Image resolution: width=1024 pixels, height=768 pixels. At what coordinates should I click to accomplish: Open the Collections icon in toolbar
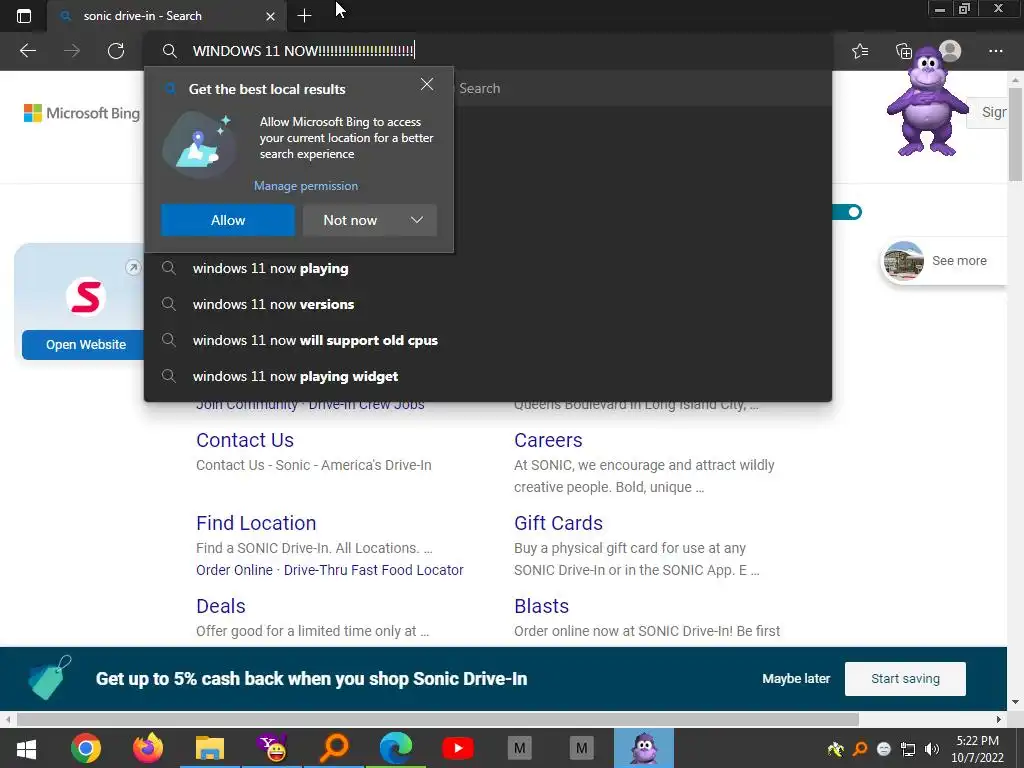coord(903,51)
